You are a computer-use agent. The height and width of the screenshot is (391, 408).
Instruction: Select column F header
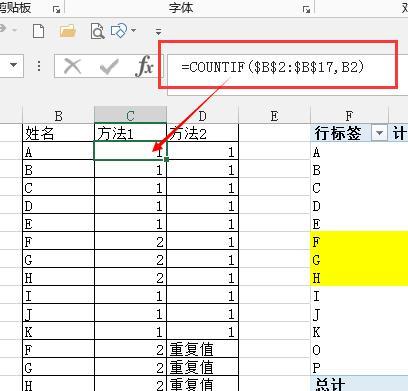[x=349, y=116]
